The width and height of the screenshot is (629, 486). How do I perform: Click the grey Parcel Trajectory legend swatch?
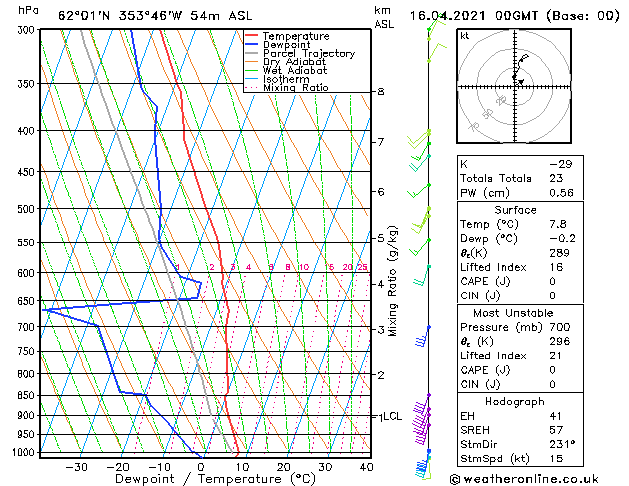pos(252,53)
